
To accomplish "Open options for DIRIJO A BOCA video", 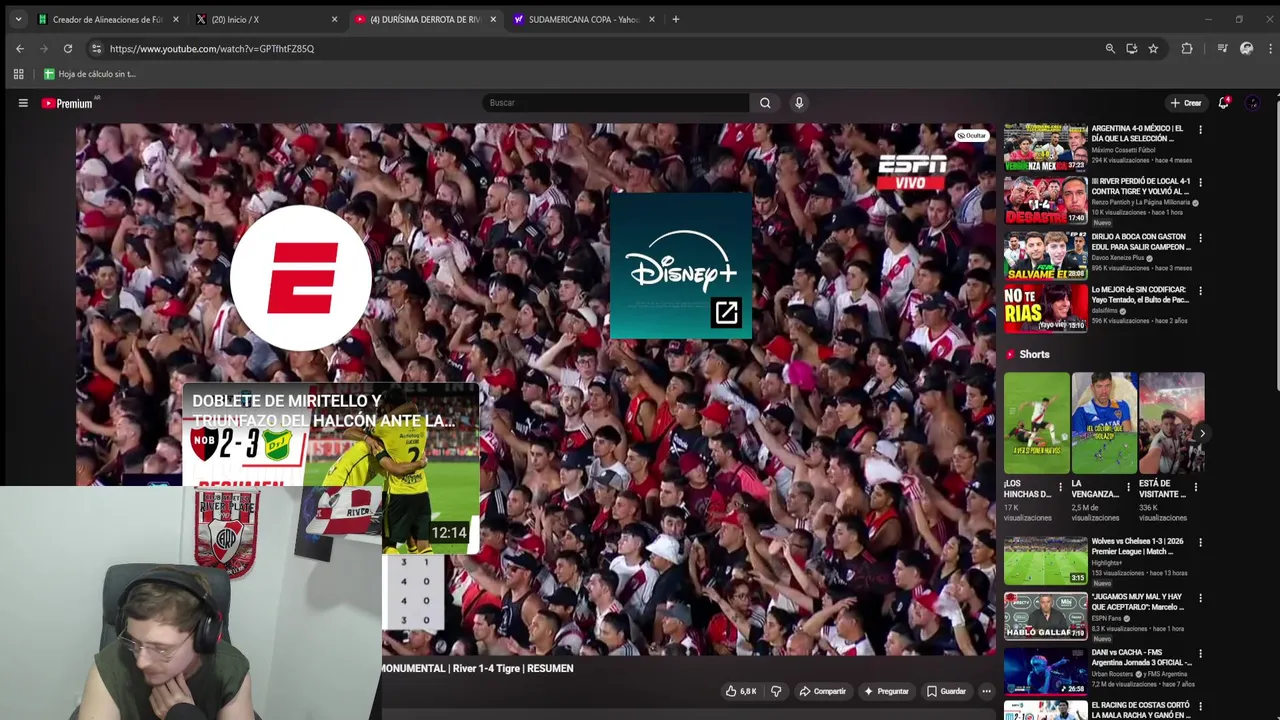I will (1200, 238).
